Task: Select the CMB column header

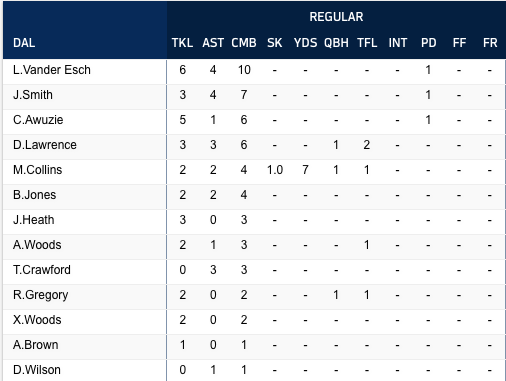Action: (x=244, y=43)
